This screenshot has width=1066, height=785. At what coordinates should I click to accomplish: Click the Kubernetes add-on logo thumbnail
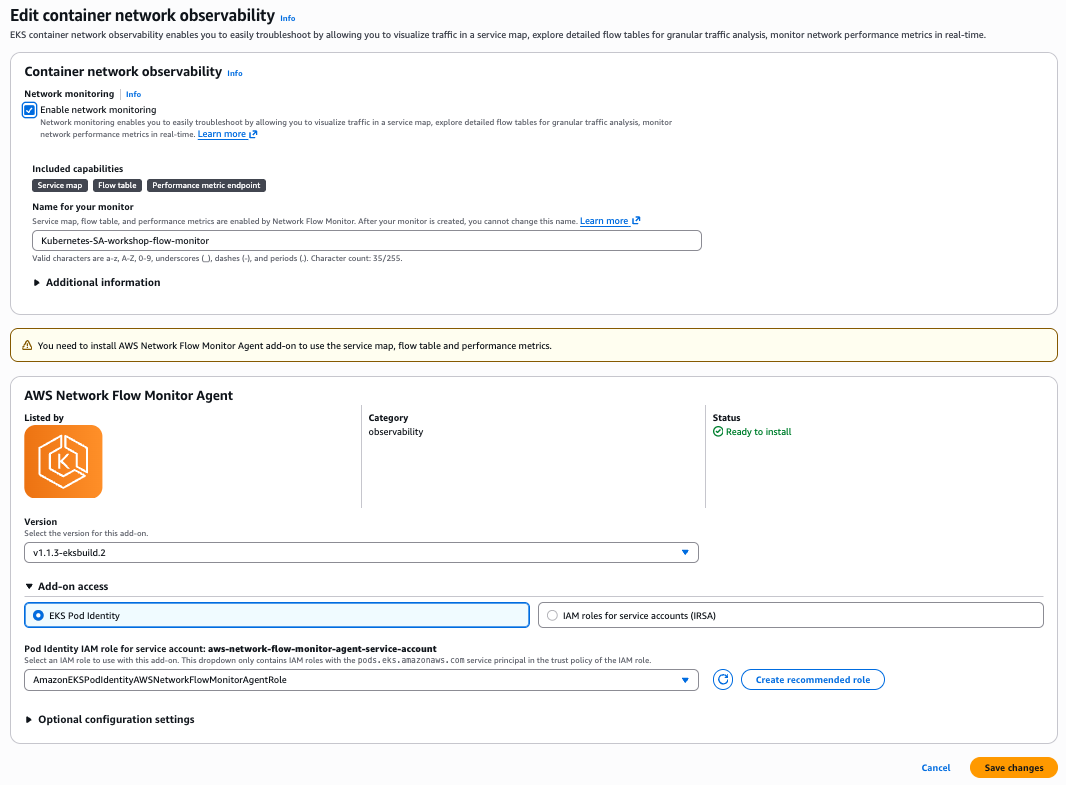63,461
